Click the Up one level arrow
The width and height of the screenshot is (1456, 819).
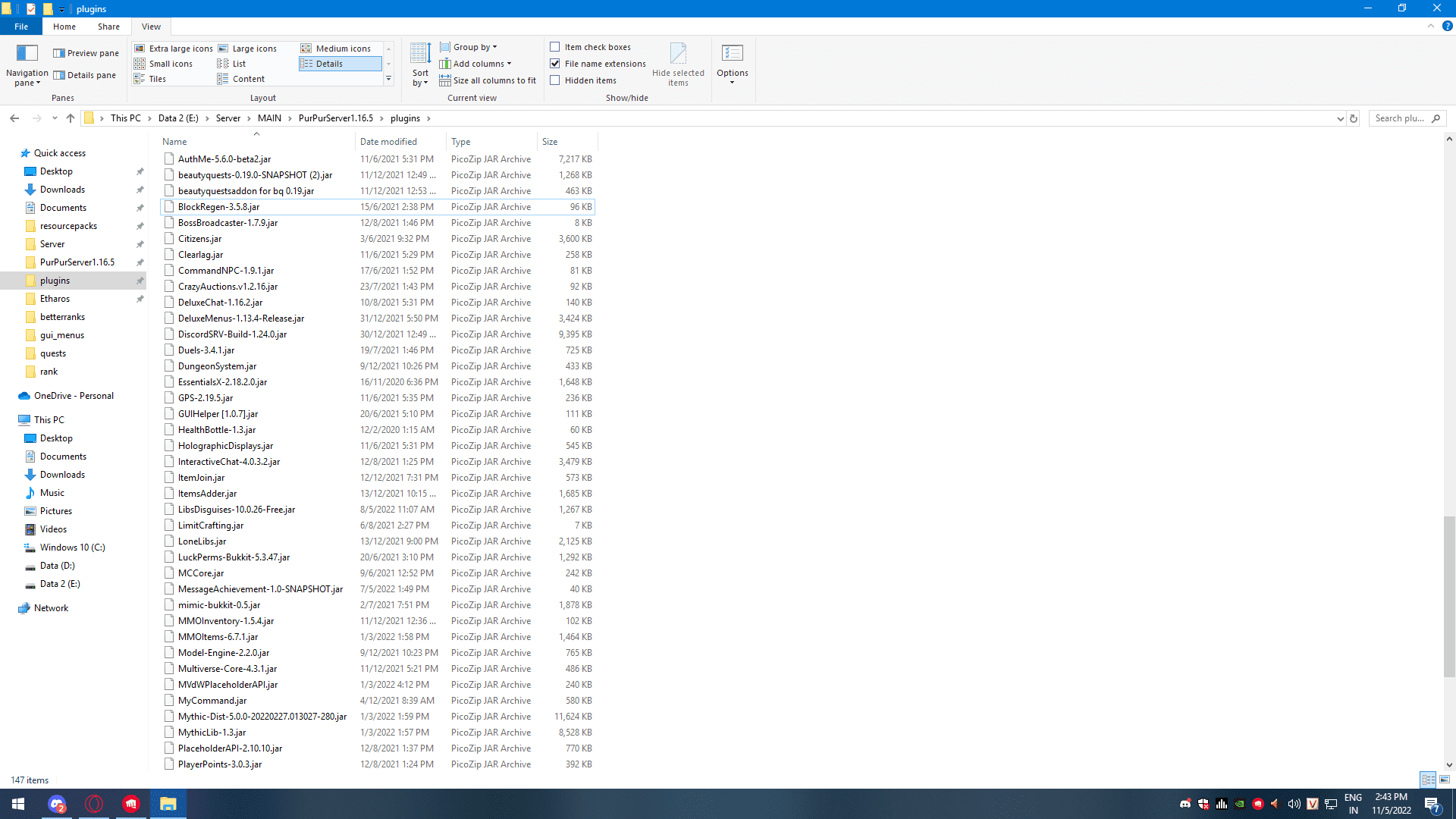click(x=71, y=118)
